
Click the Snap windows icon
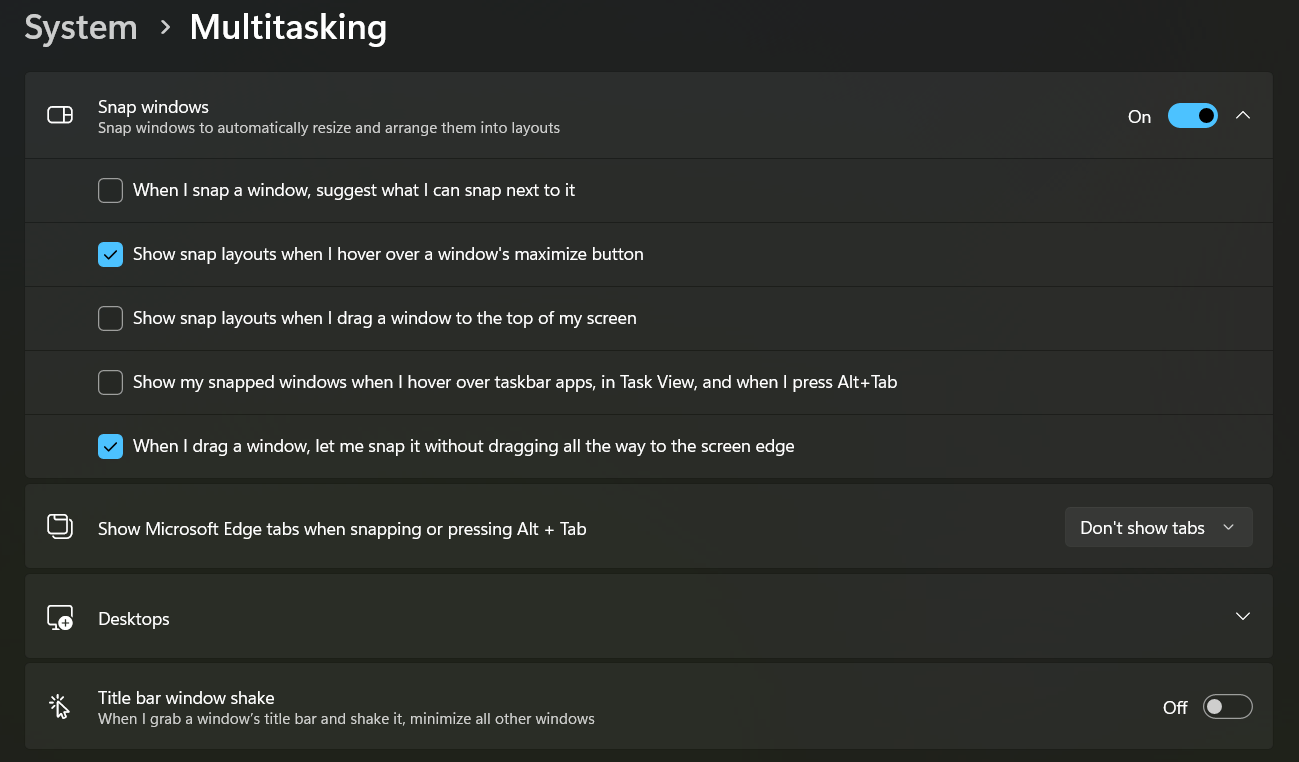pos(60,116)
